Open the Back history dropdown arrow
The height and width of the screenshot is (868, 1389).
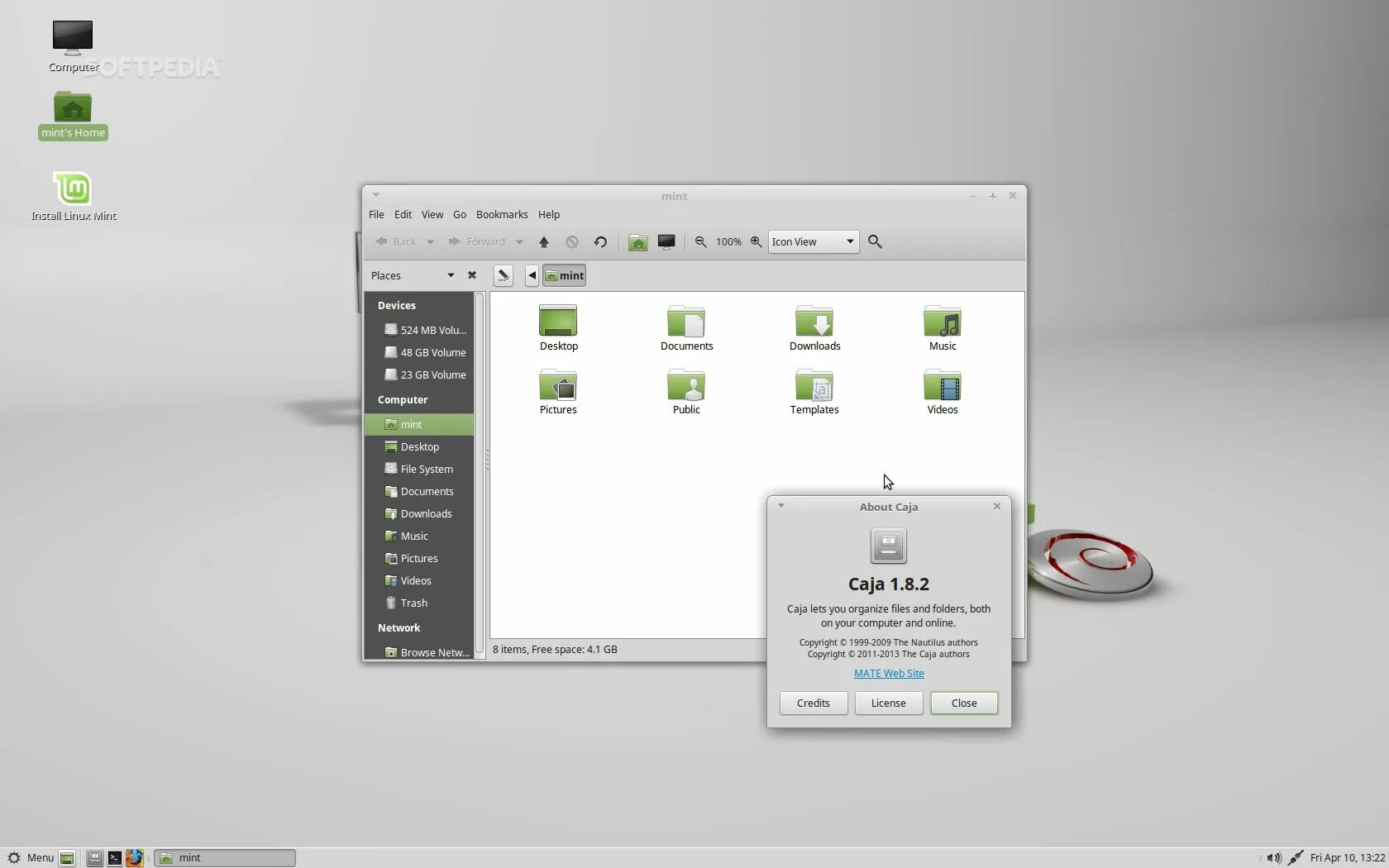430,242
